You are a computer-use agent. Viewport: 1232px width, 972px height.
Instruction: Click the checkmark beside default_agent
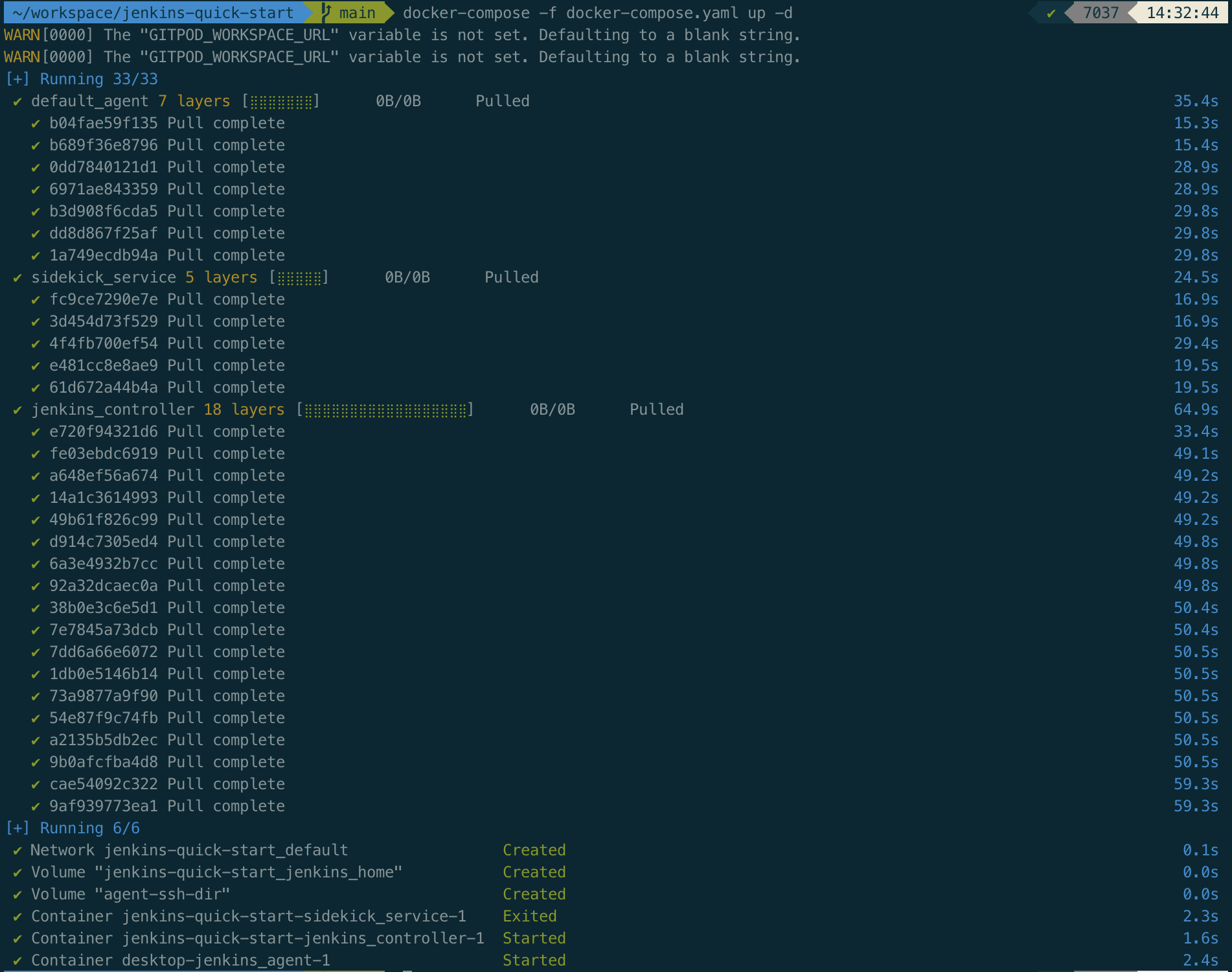[x=17, y=101]
